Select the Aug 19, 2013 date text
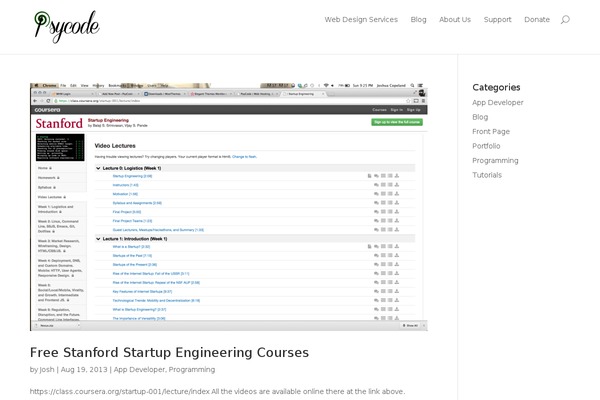The width and height of the screenshot is (600, 400). pos(84,369)
